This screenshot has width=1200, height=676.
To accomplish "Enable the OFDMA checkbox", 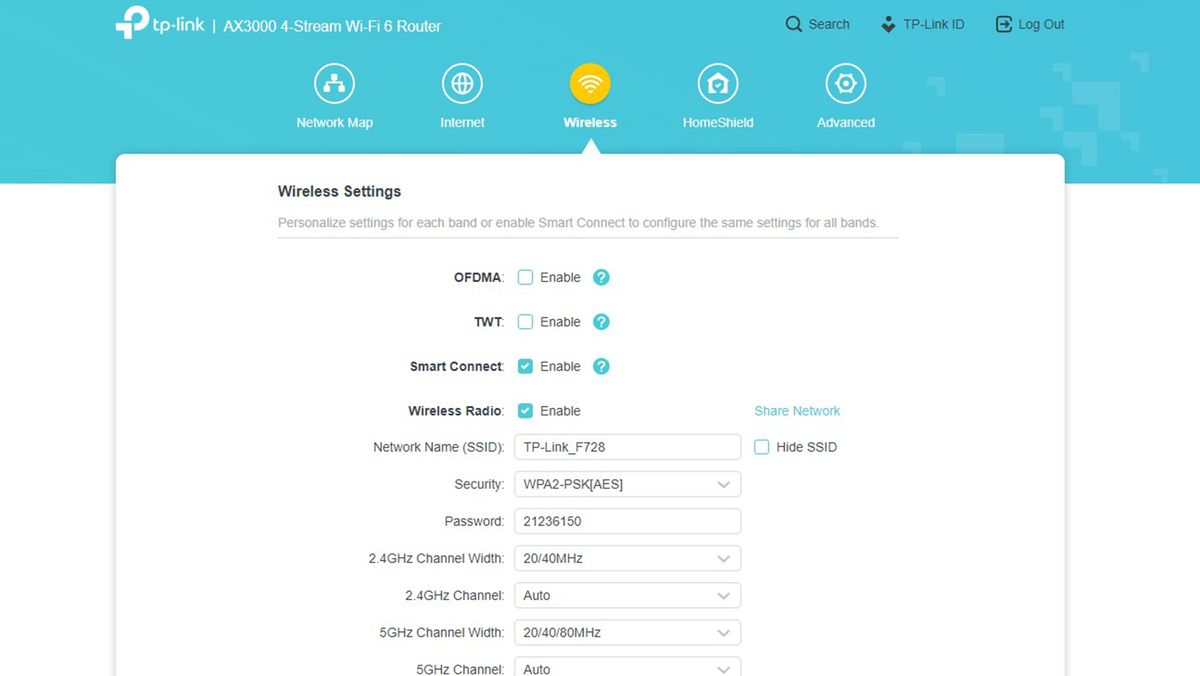I will click(525, 277).
